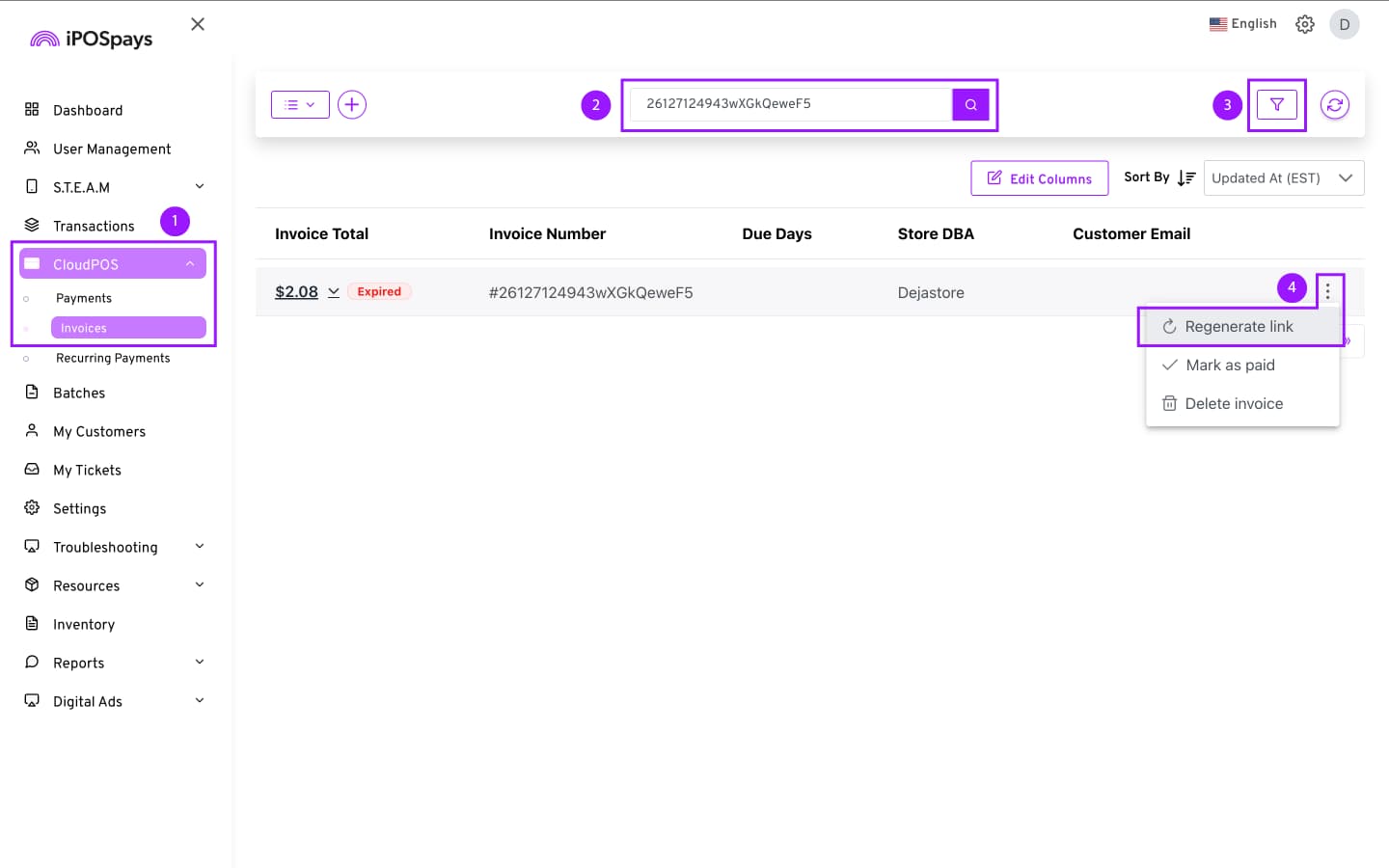The image size is (1389, 868).
Task: Click the user avatar labeled D
Action: coord(1344,24)
